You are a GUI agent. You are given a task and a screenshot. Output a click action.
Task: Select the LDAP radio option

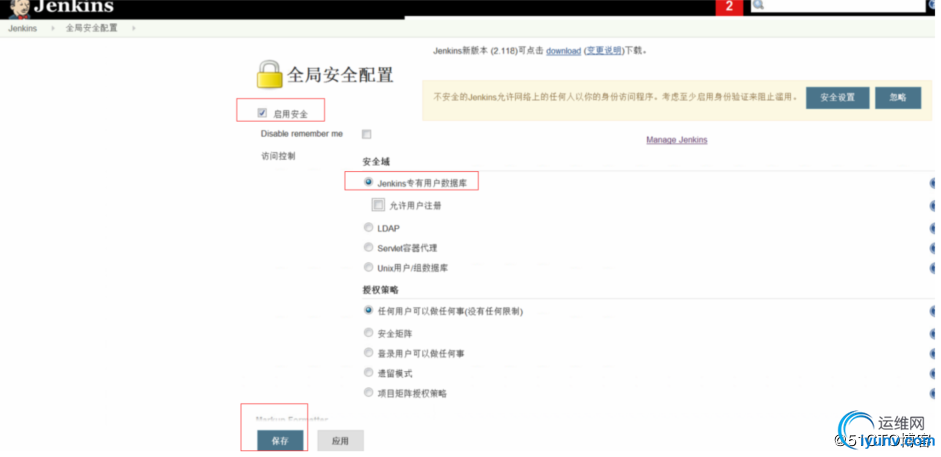pyautogui.click(x=368, y=227)
